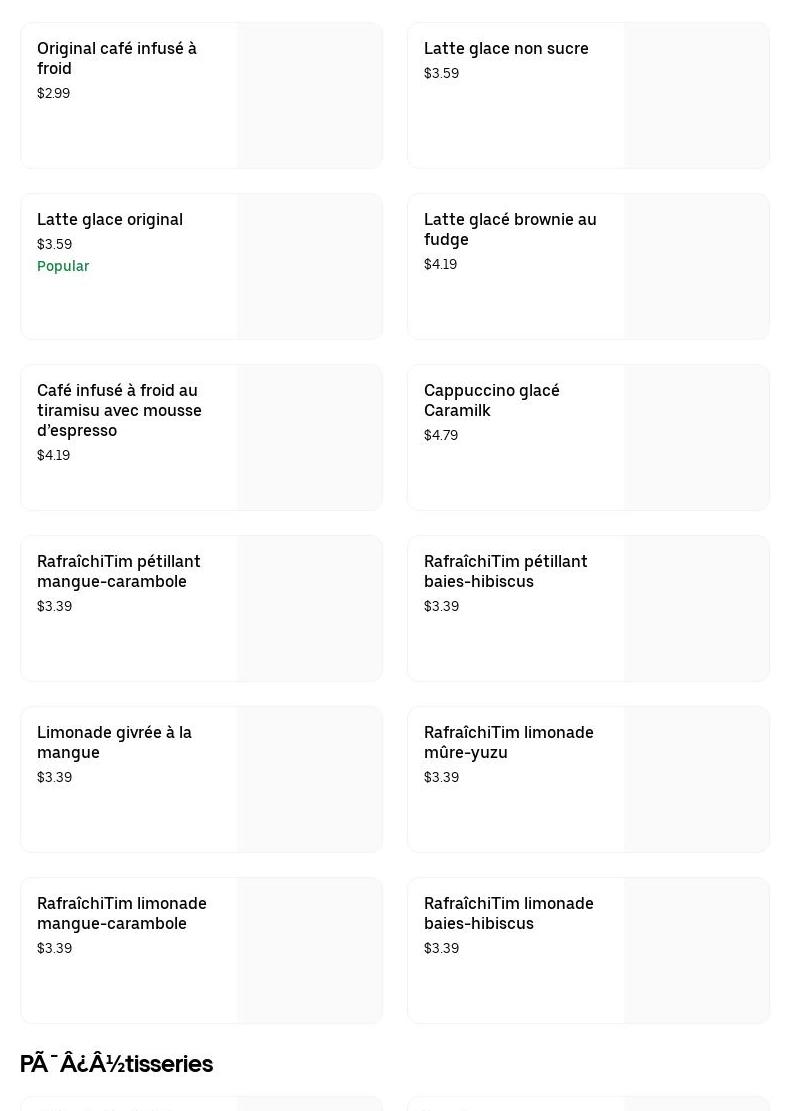Click the garbled Pâtisseries section heading

pos(116,1063)
